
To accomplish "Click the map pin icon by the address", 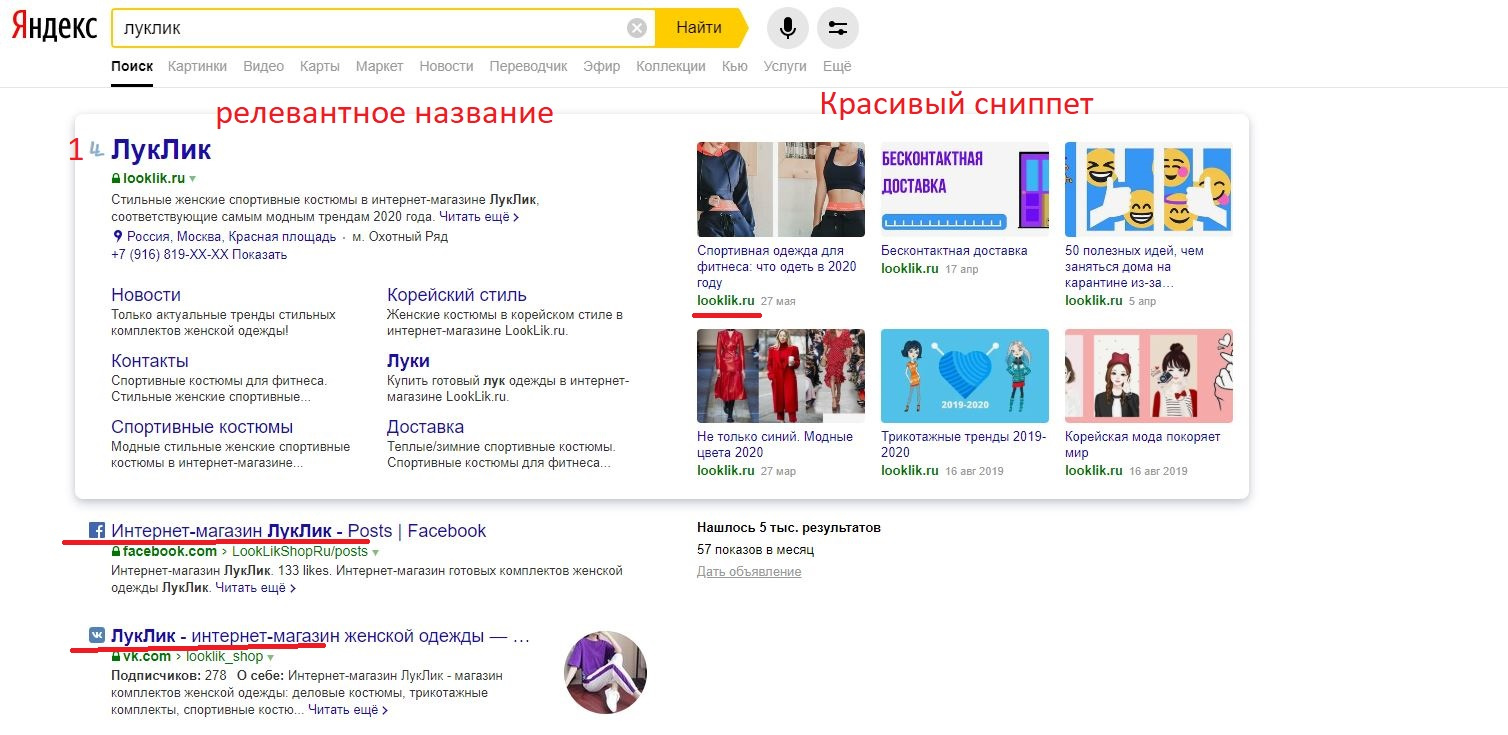I will pos(117,236).
